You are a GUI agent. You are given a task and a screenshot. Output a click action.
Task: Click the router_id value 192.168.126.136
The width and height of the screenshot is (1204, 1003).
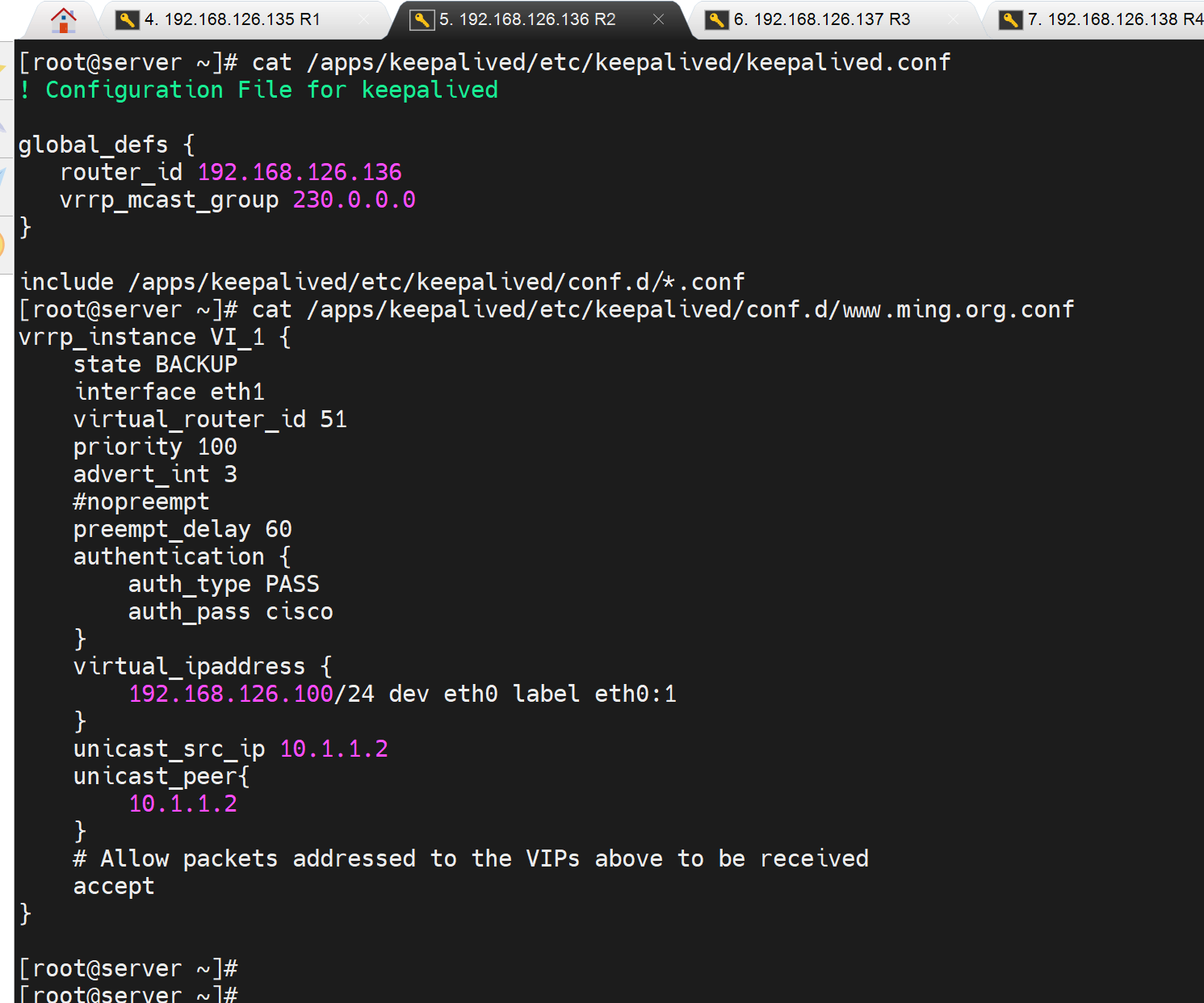pyautogui.click(x=300, y=172)
